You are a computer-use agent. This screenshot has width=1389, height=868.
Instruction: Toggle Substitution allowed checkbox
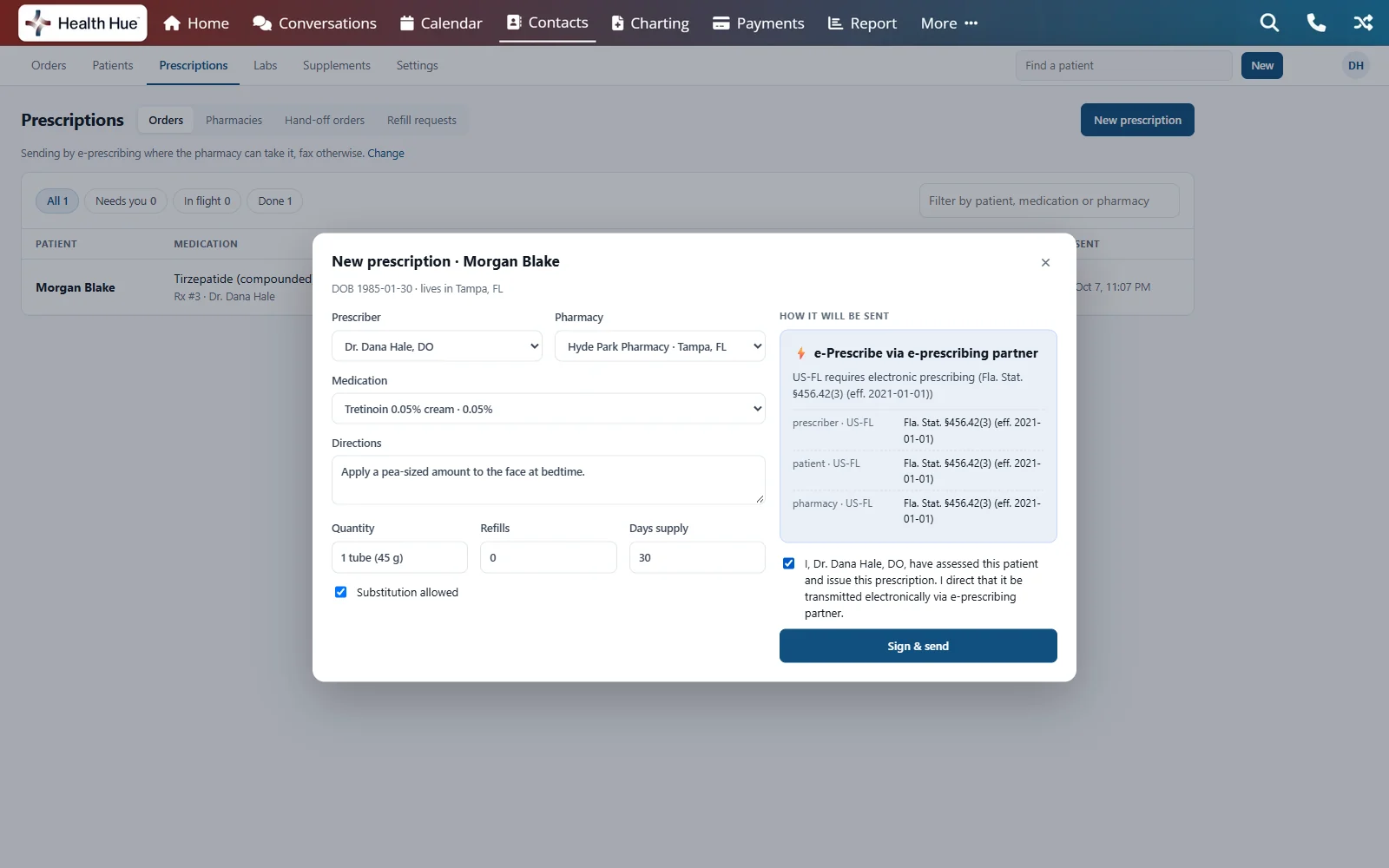(x=340, y=592)
